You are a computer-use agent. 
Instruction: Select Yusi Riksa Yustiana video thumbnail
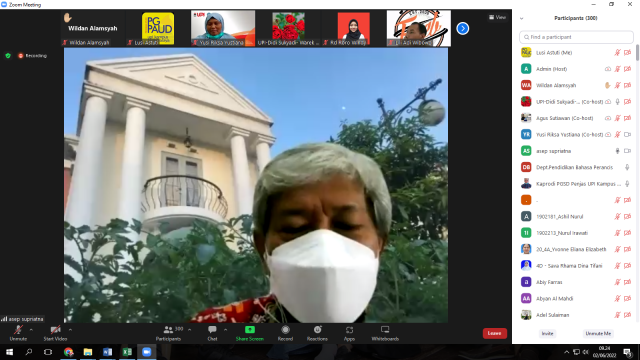coord(223,29)
